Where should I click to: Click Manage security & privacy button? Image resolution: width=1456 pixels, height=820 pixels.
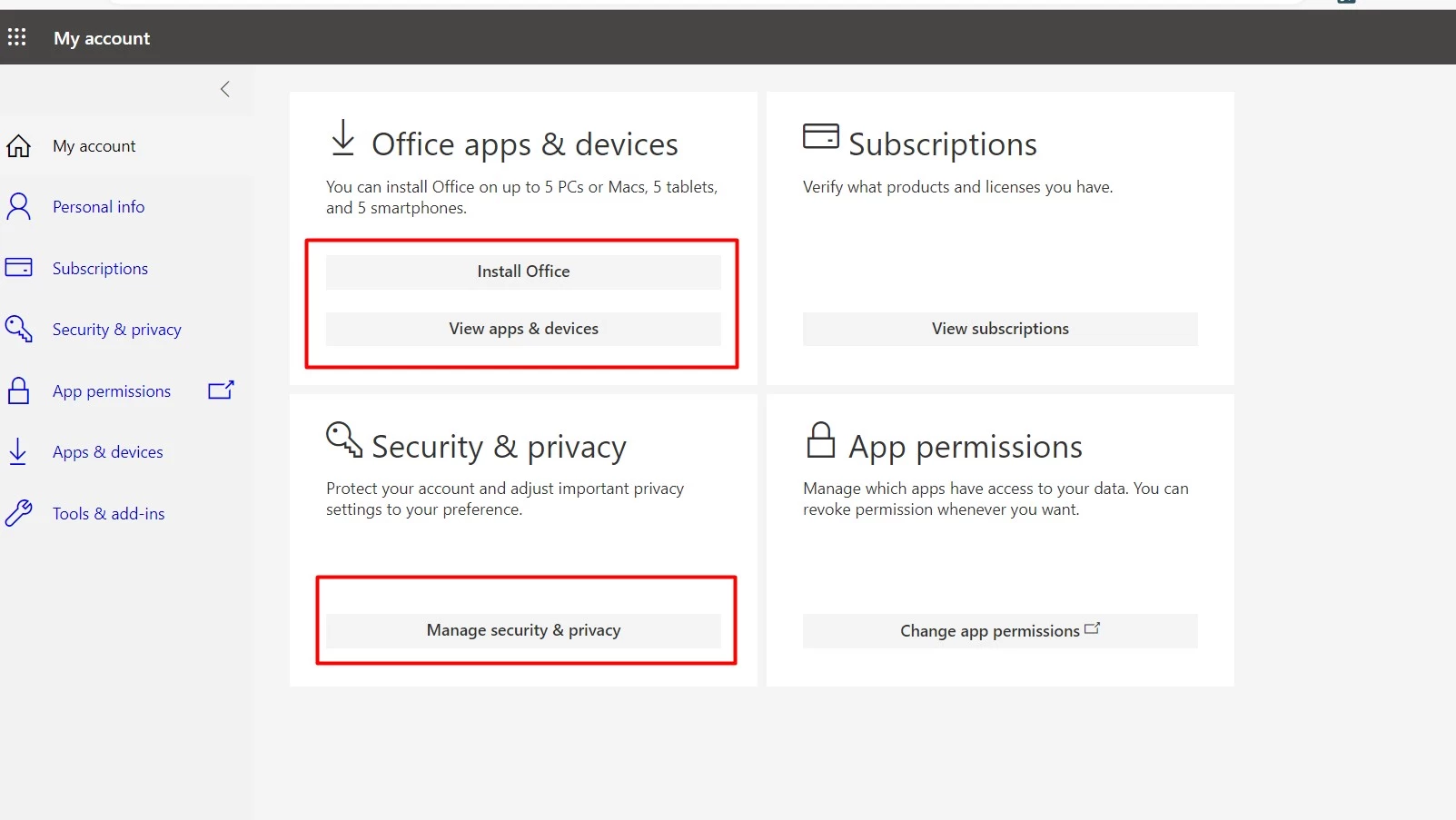(523, 630)
